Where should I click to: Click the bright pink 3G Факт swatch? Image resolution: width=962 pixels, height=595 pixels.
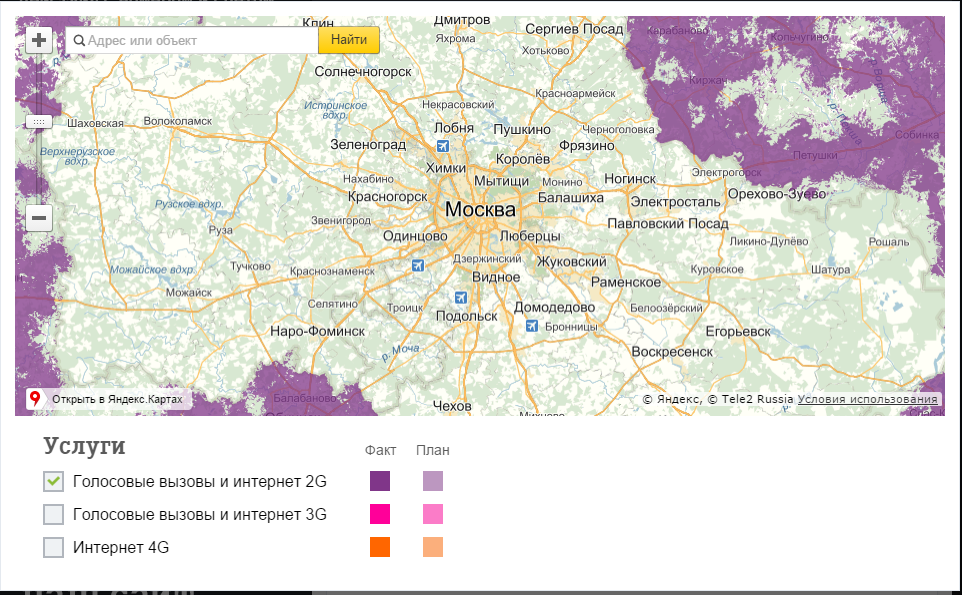[x=380, y=514]
